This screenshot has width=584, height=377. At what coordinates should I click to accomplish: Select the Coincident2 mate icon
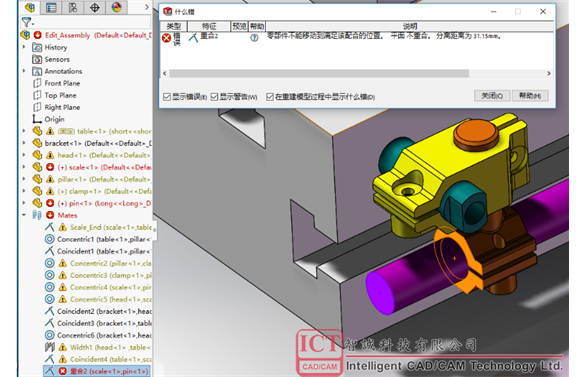pyautogui.click(x=49, y=311)
